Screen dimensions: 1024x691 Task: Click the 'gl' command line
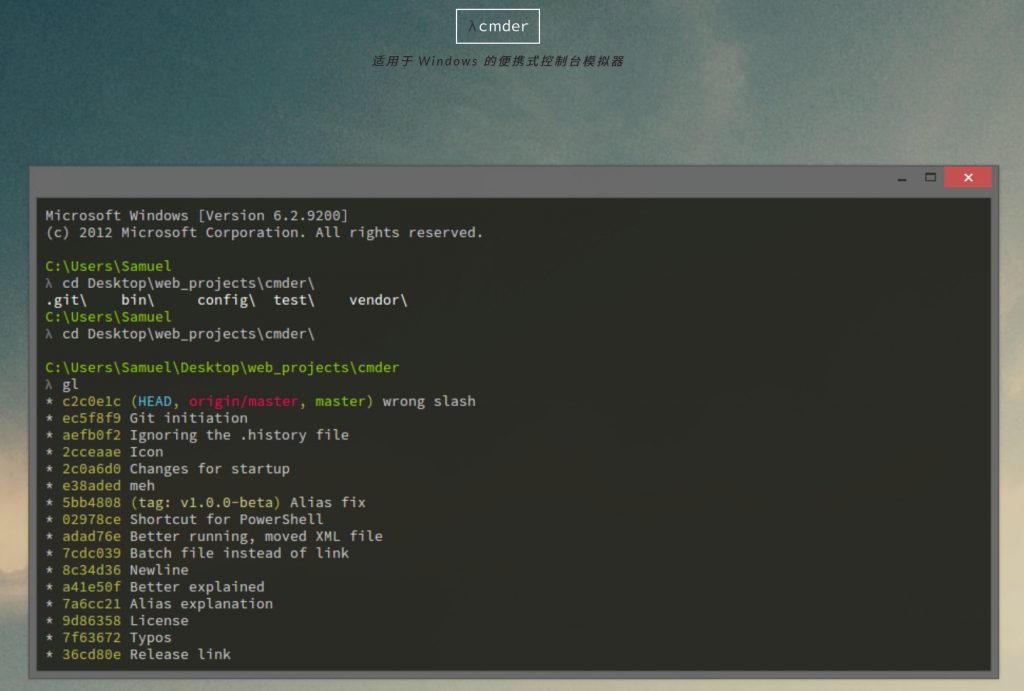point(62,385)
